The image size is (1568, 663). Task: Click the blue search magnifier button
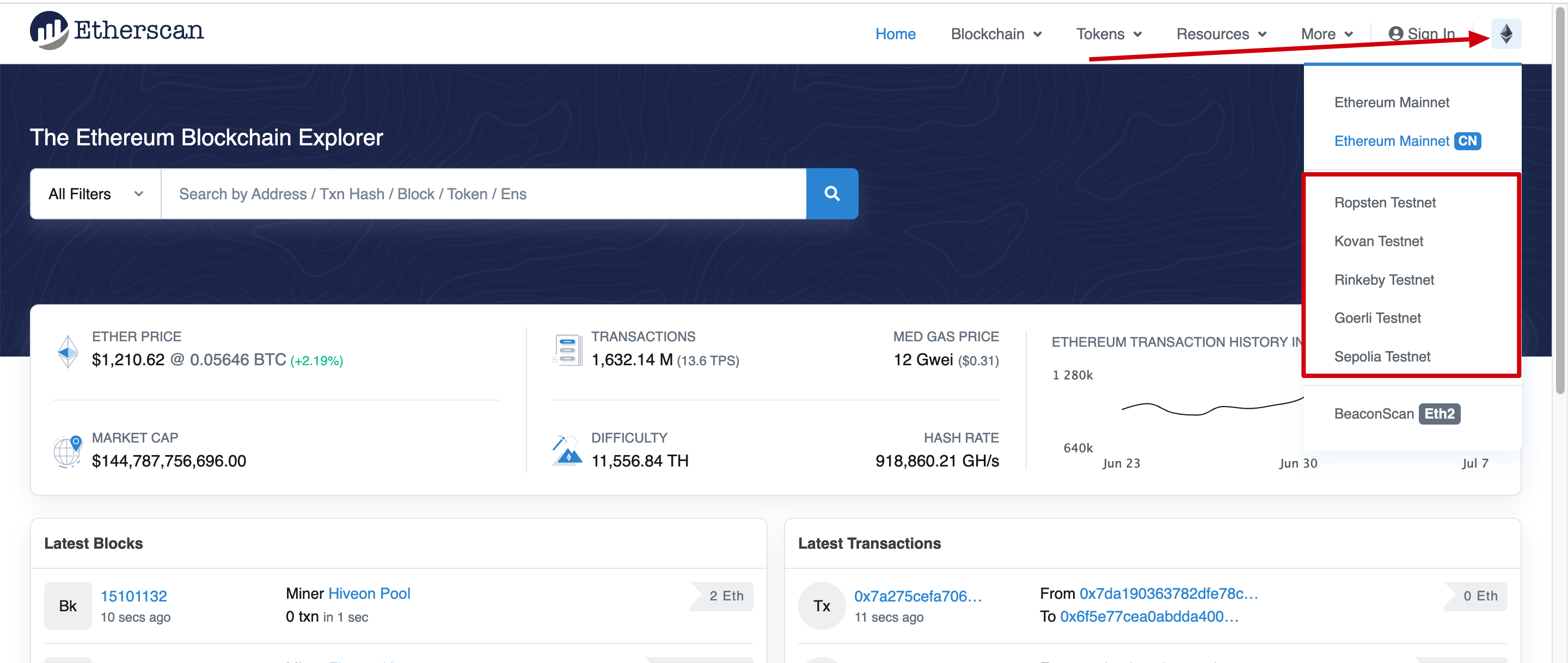(832, 194)
